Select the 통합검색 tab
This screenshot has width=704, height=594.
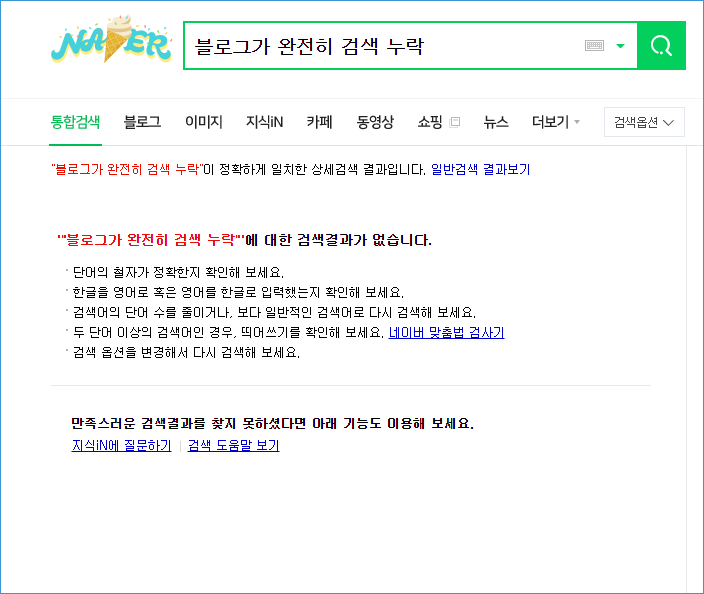[x=75, y=122]
